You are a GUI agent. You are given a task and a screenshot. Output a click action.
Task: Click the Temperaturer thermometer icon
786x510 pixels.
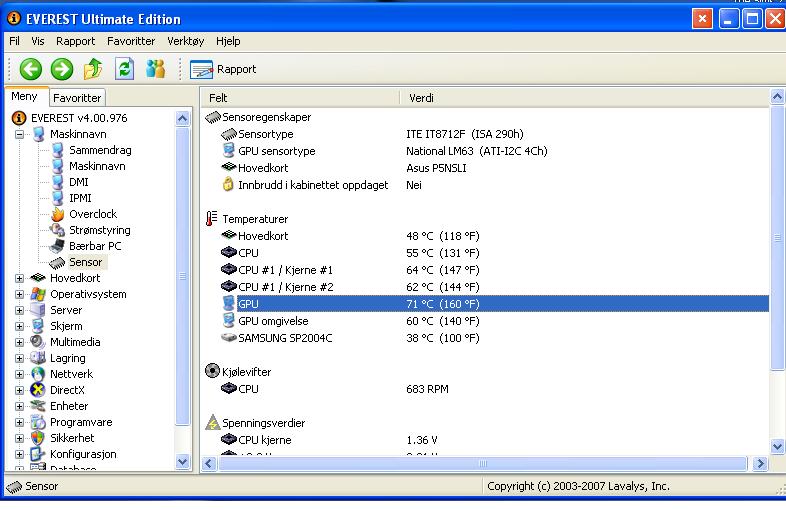coord(212,219)
